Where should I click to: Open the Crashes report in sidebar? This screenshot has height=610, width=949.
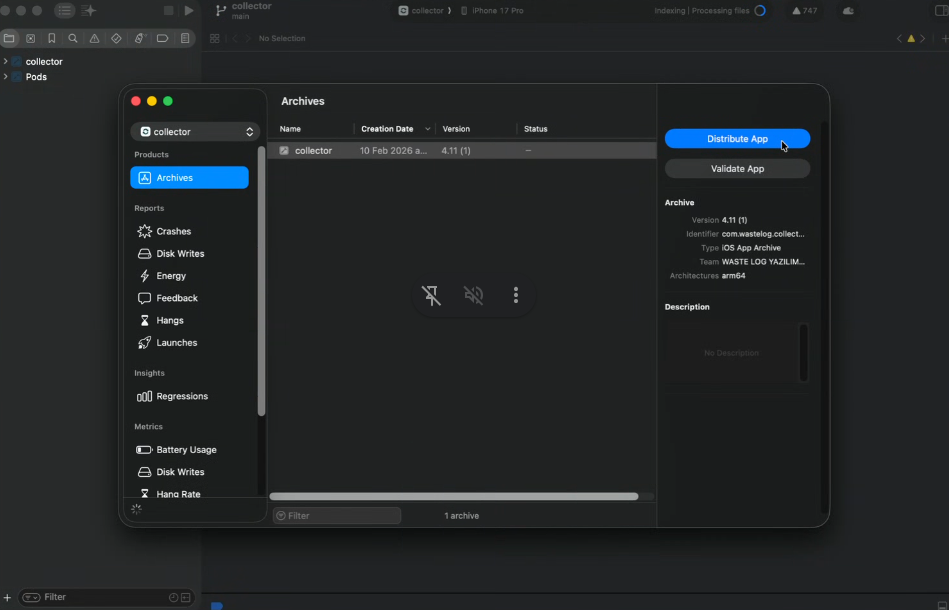tap(172, 231)
